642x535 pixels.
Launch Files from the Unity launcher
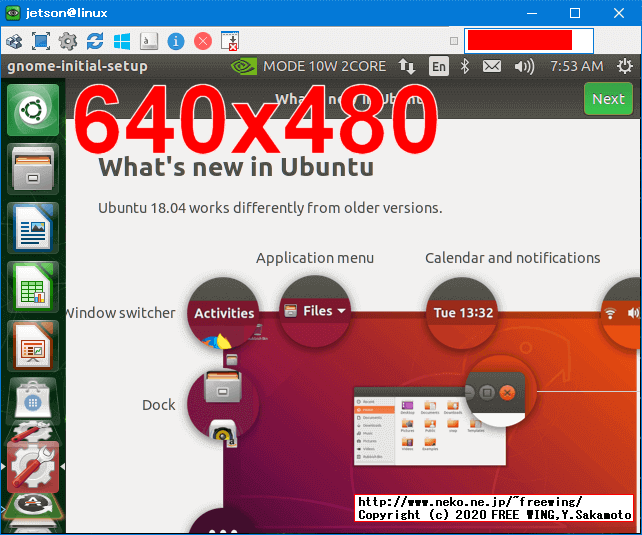33,169
